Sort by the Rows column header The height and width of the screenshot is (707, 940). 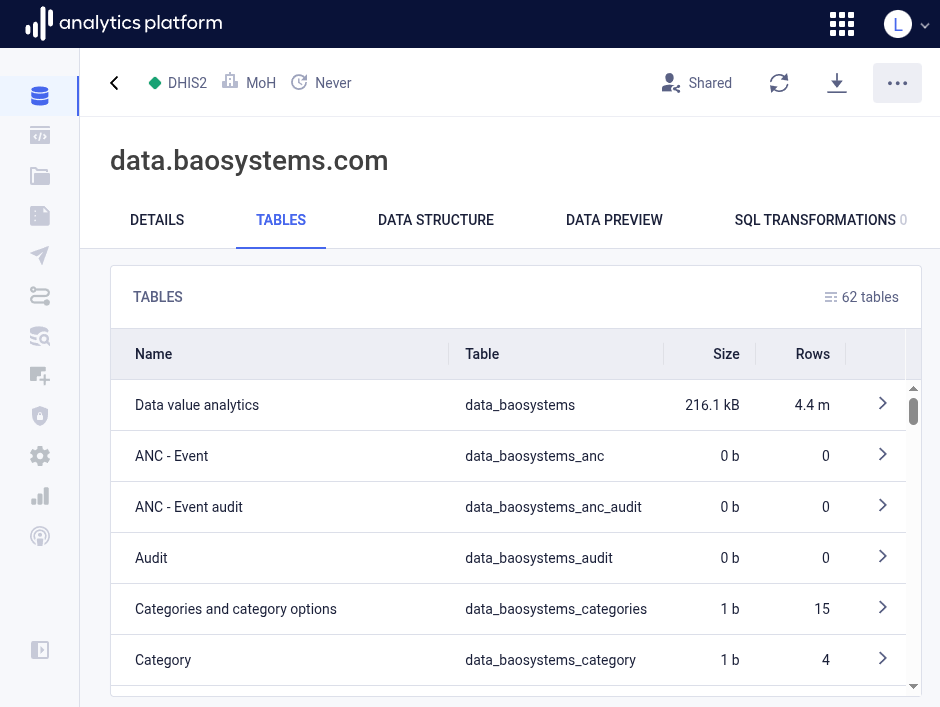click(x=812, y=354)
